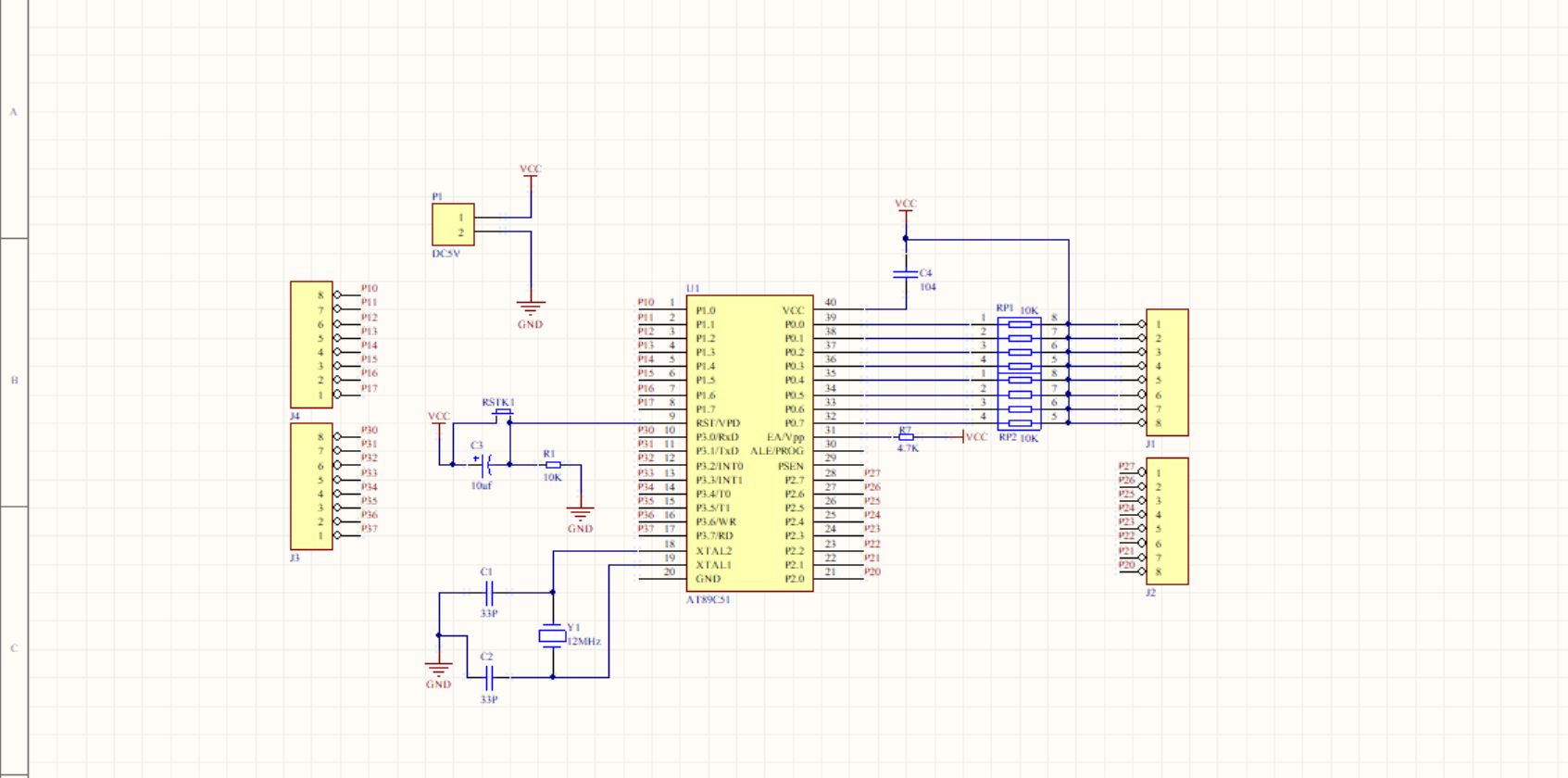This screenshot has width=1568, height=778.
Task: Select crystal Y1 symbol
Action: tap(553, 635)
